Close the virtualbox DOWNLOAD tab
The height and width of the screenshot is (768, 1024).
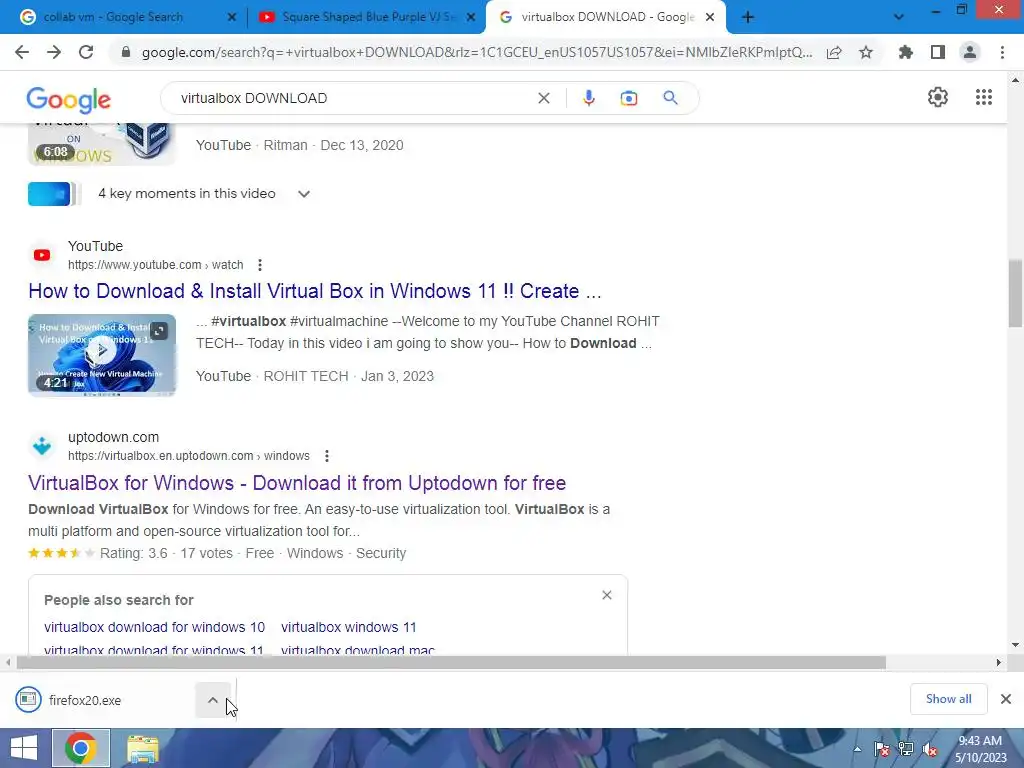tap(710, 18)
